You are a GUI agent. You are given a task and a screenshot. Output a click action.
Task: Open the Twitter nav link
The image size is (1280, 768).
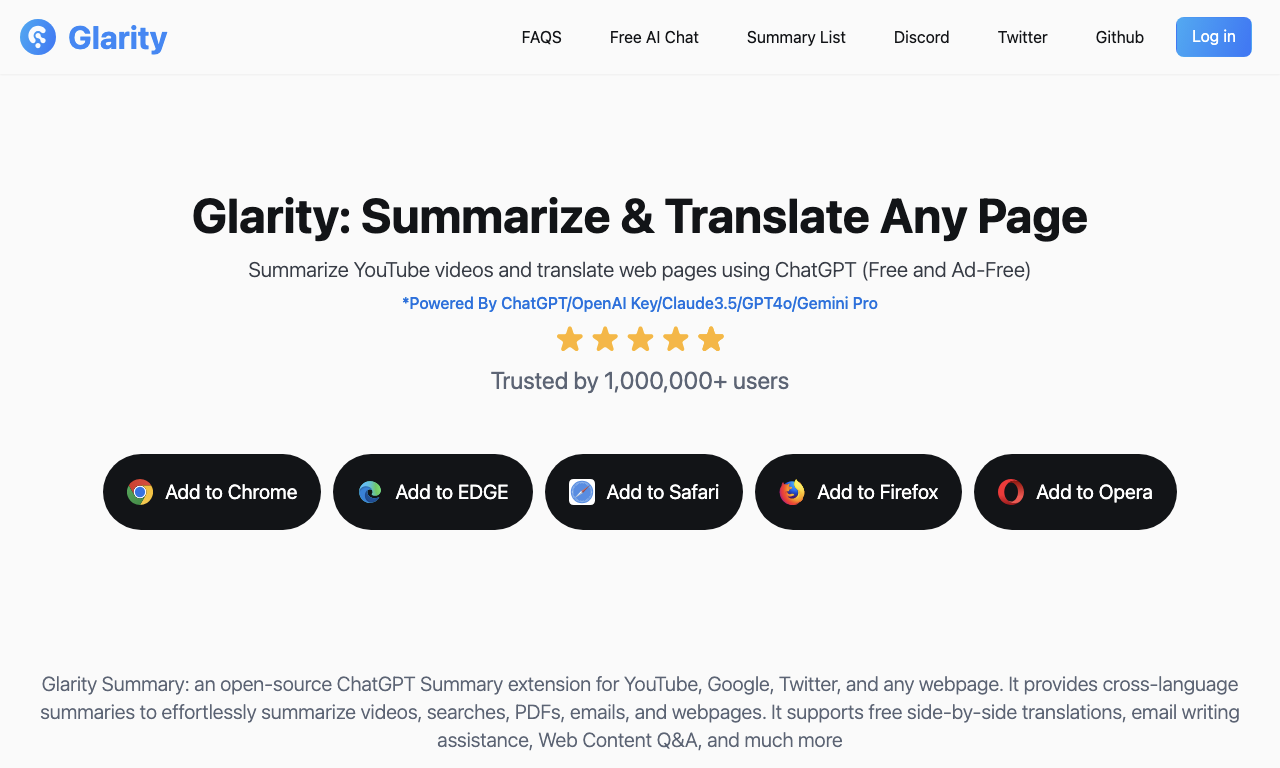pos(1023,37)
